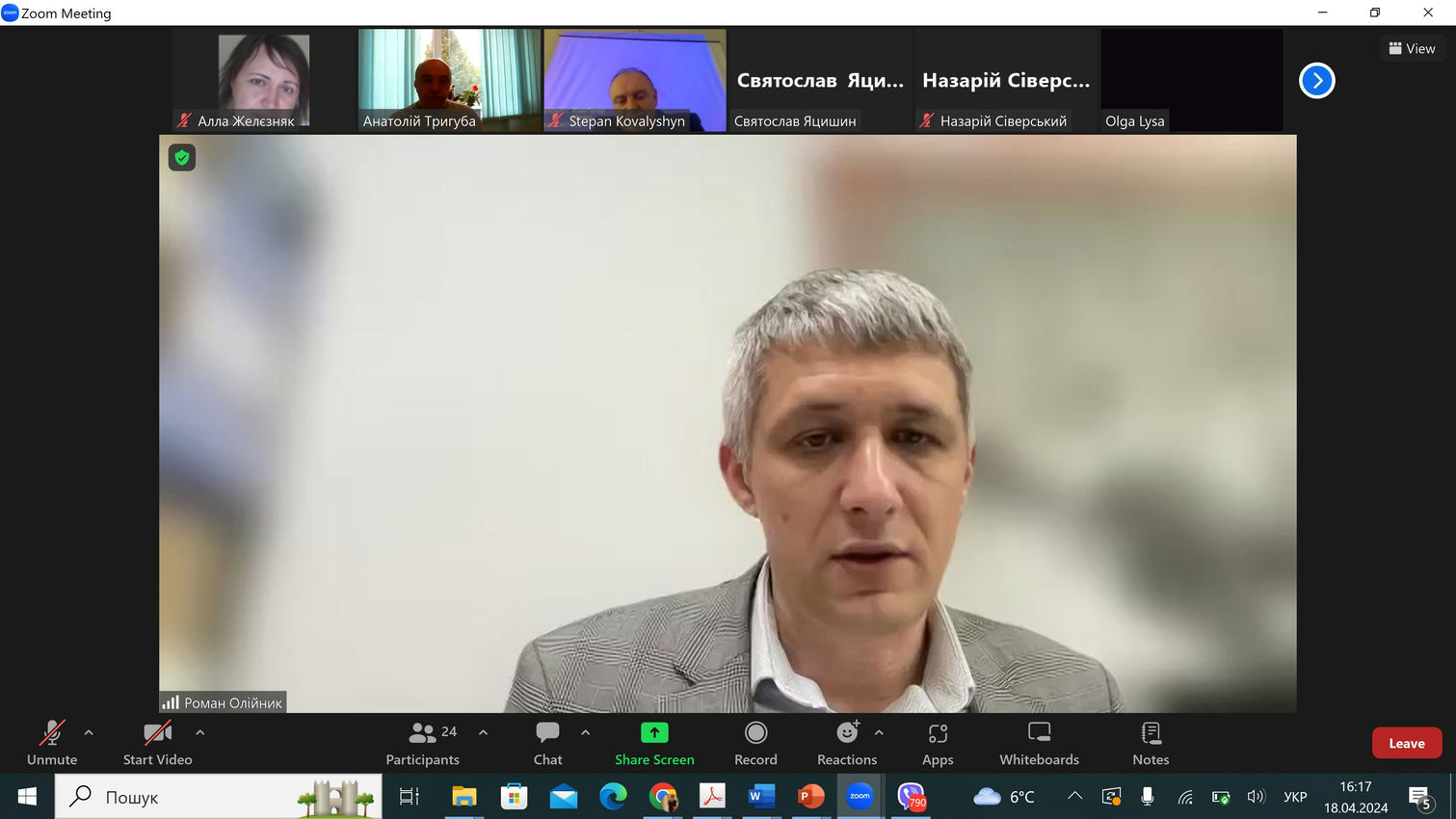Click the green encryption shield icon
The width and height of the screenshot is (1456, 819).
click(182, 157)
